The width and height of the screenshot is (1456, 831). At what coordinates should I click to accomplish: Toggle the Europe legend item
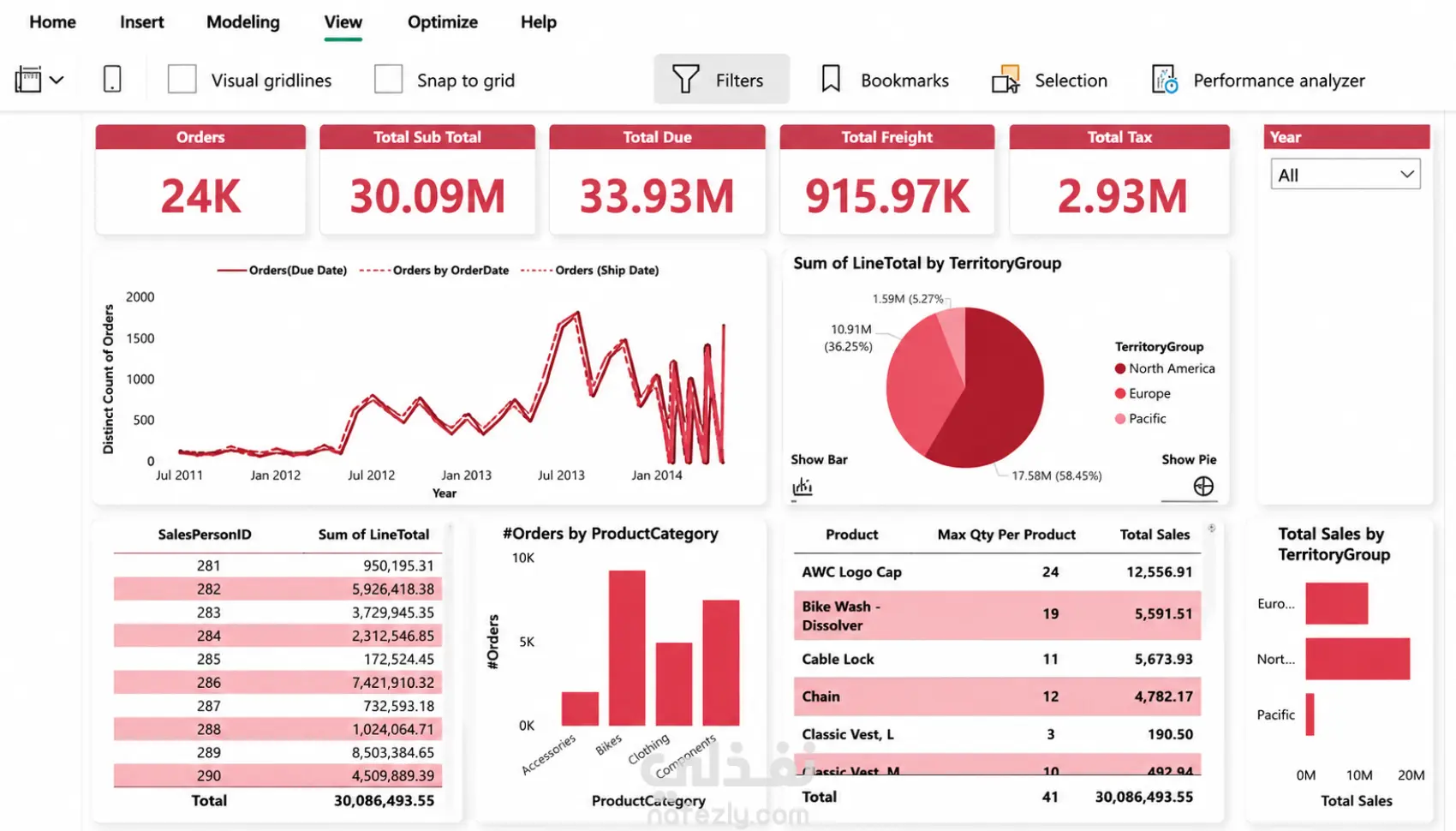[x=1143, y=393]
